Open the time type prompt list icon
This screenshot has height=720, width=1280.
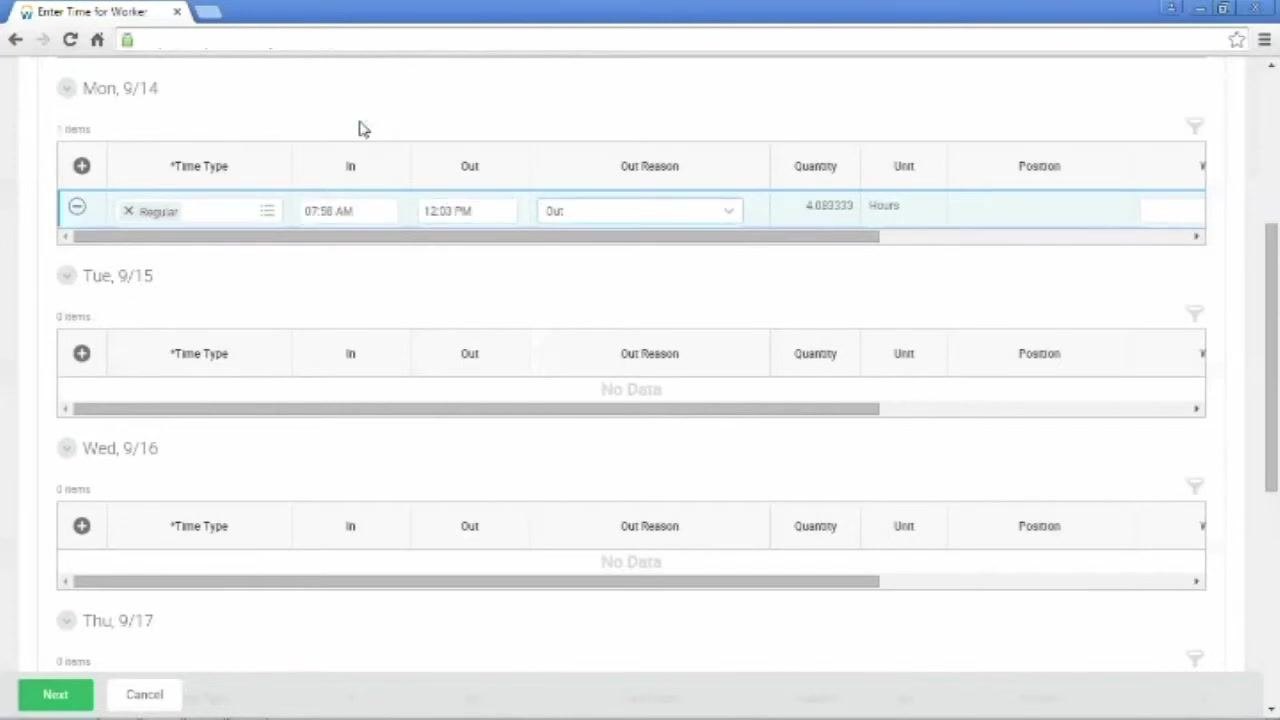(267, 211)
